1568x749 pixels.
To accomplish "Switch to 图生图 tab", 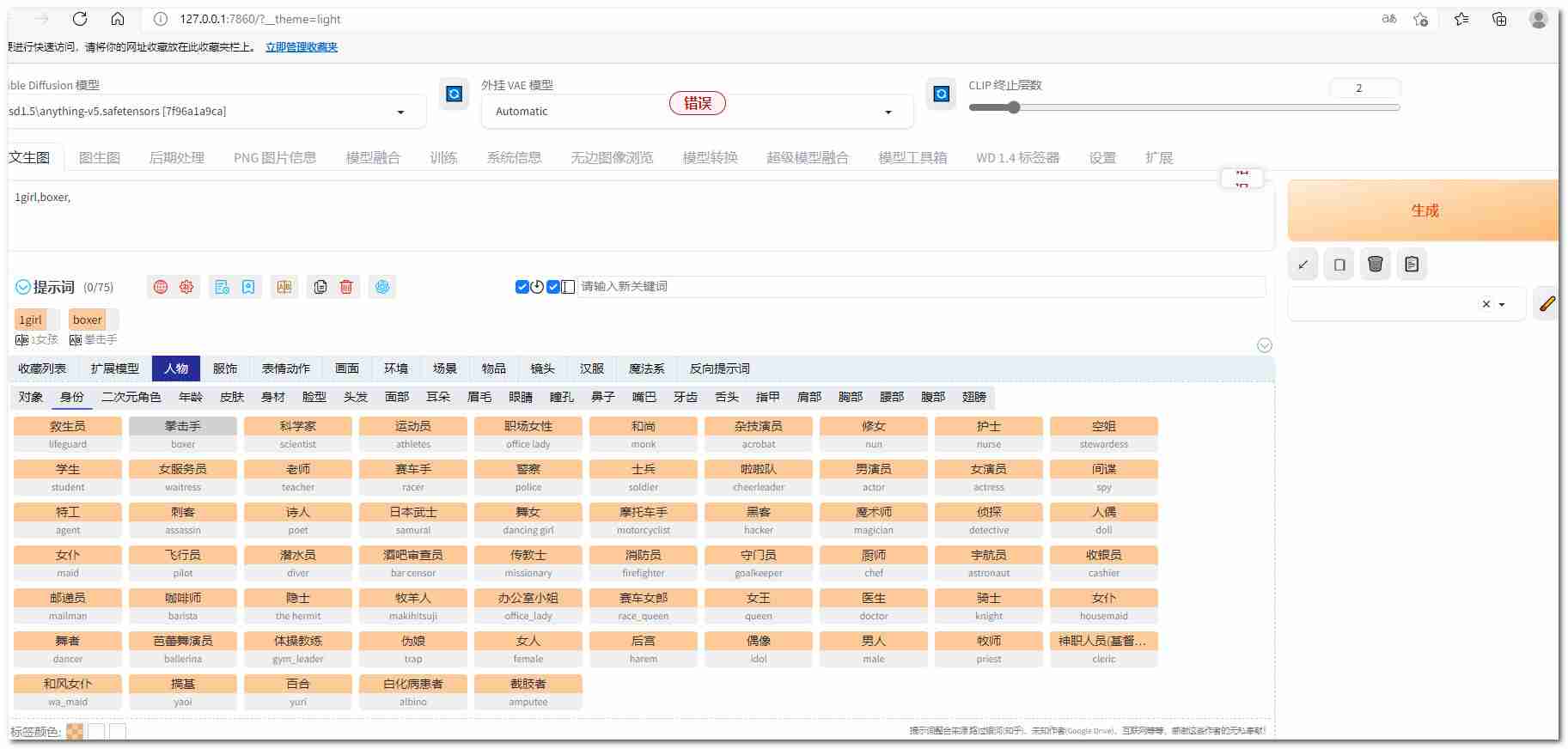I will click(x=100, y=157).
